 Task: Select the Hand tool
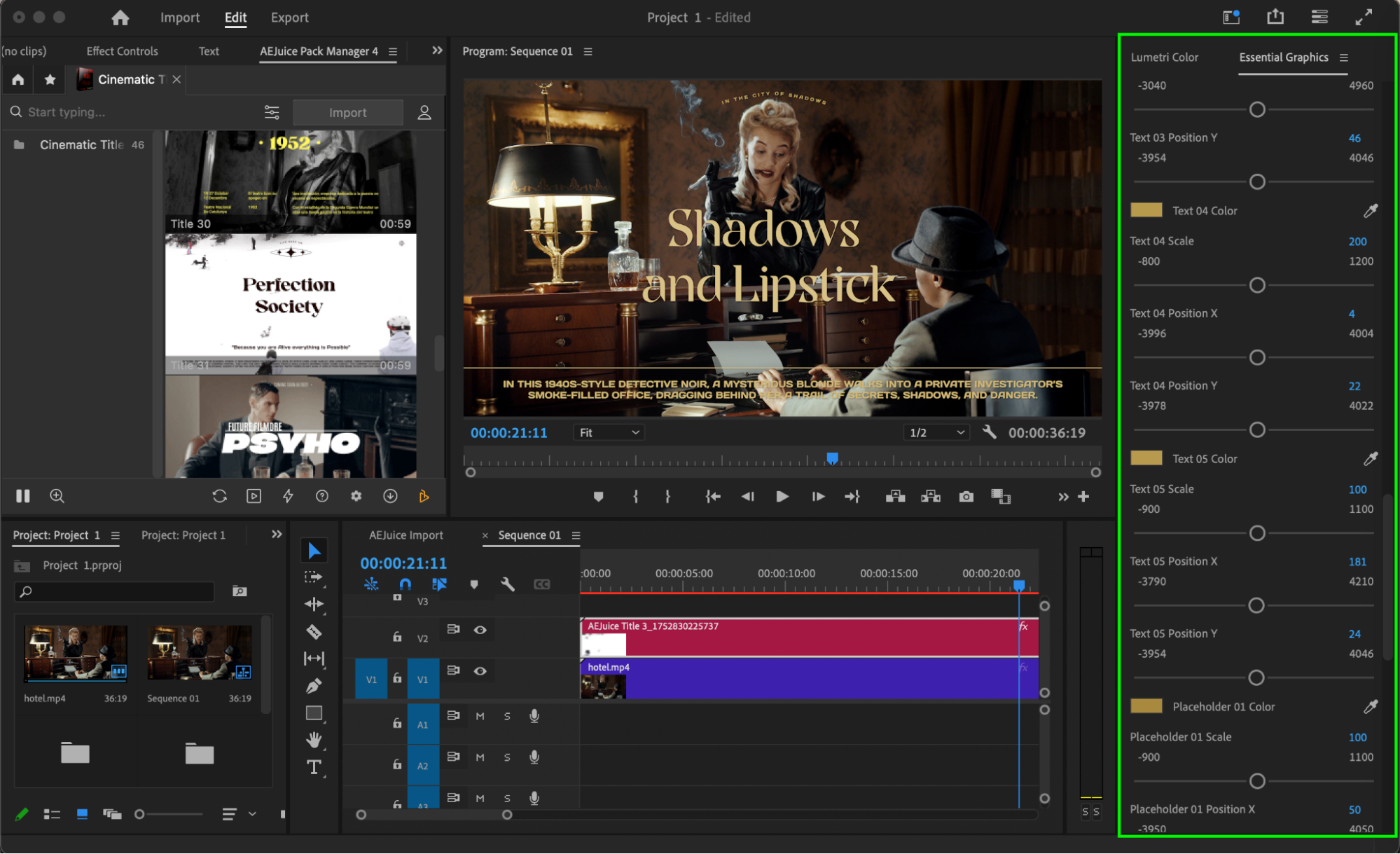coord(314,740)
